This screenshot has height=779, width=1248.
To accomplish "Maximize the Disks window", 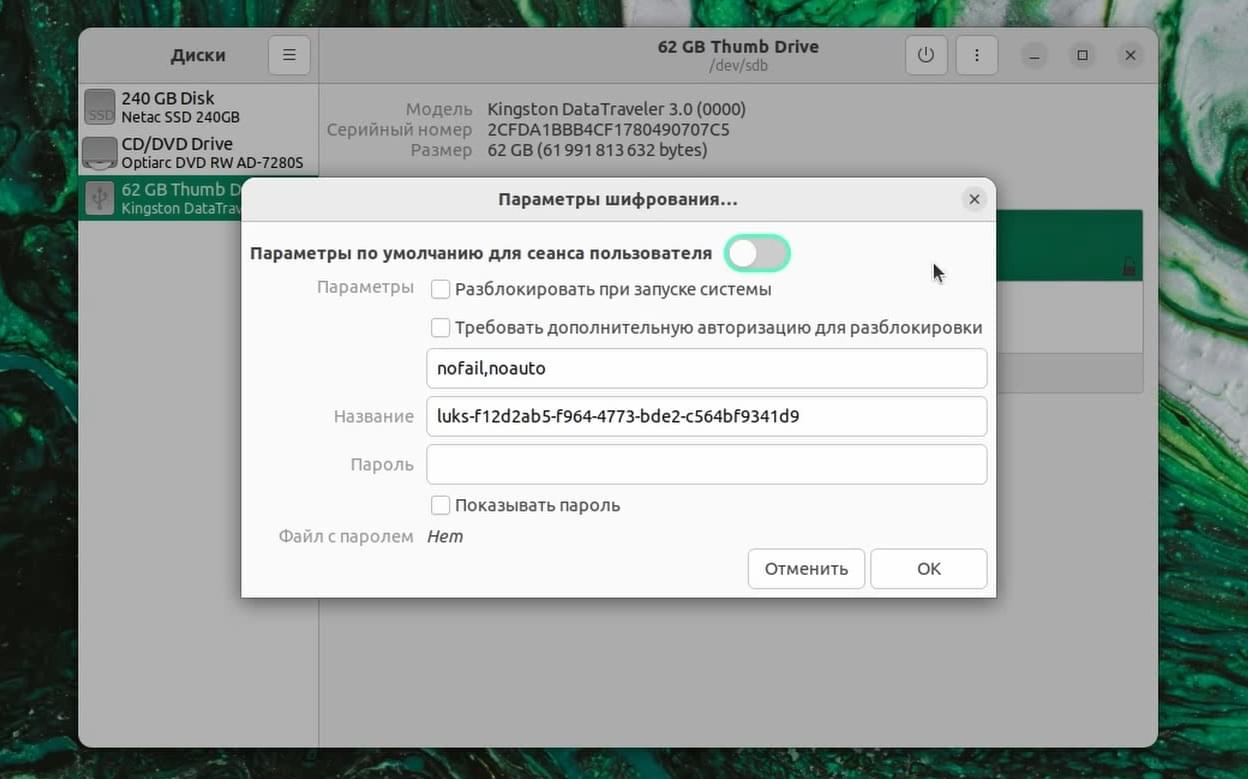I will [1082, 55].
